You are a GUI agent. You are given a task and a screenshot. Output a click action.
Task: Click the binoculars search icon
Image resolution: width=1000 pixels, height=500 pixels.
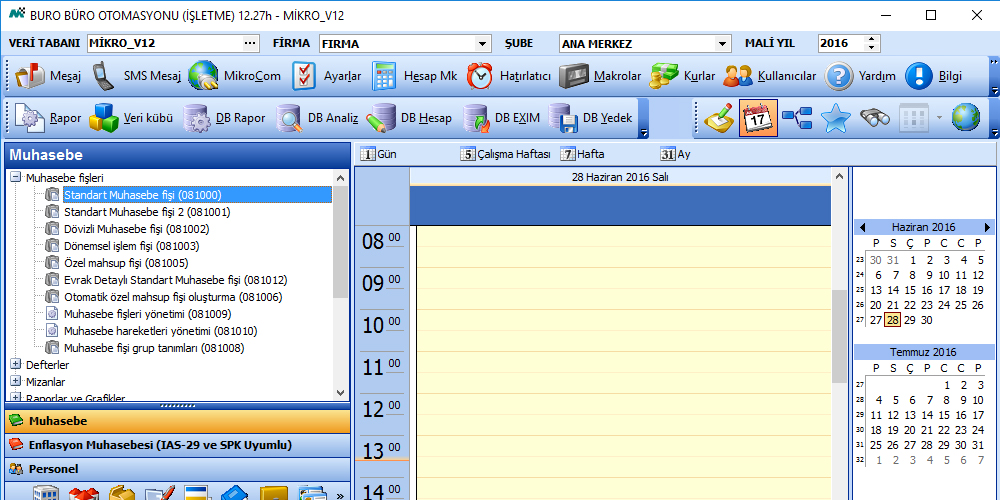coord(874,118)
